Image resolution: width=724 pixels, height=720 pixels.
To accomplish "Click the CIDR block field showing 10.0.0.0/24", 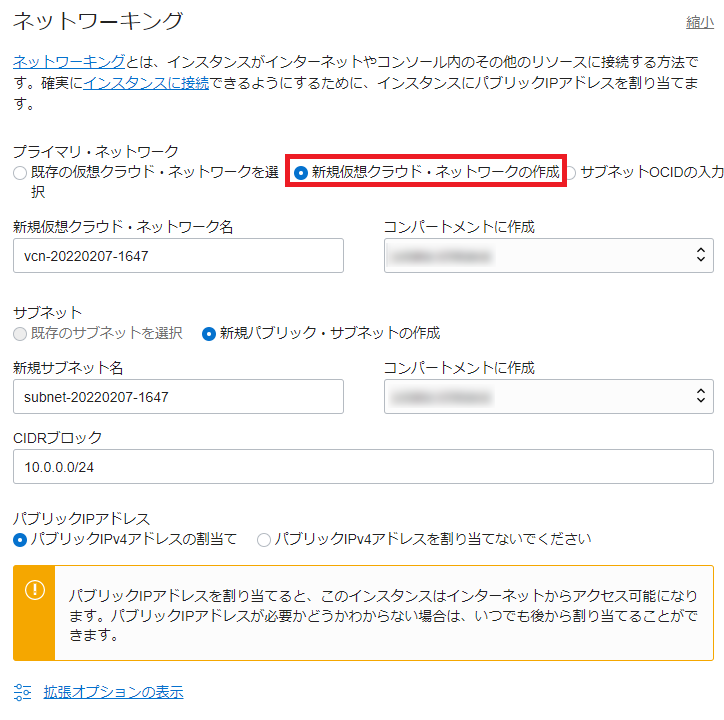I will (363, 468).
